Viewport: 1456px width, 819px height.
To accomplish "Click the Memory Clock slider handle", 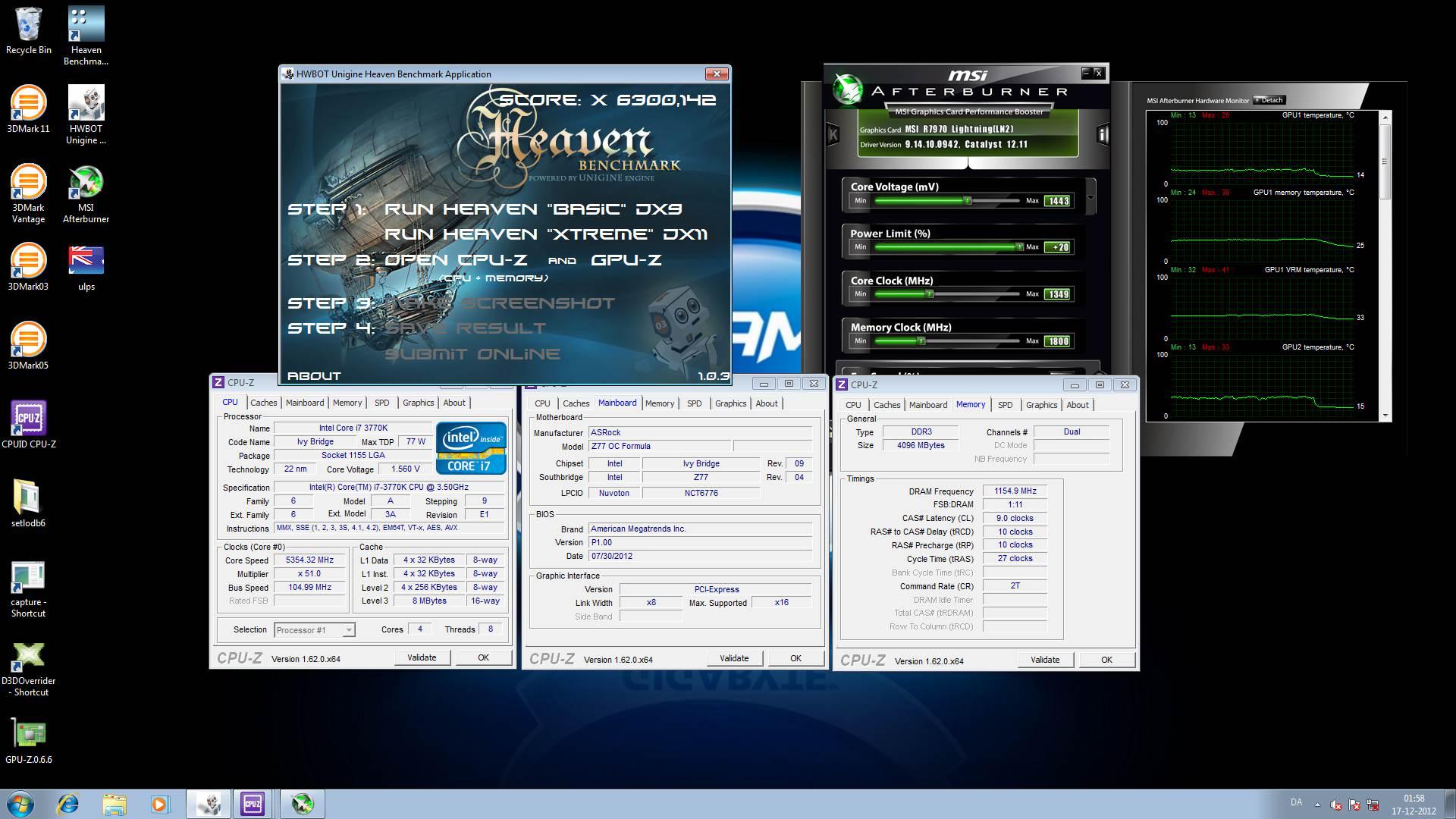I will click(x=921, y=341).
